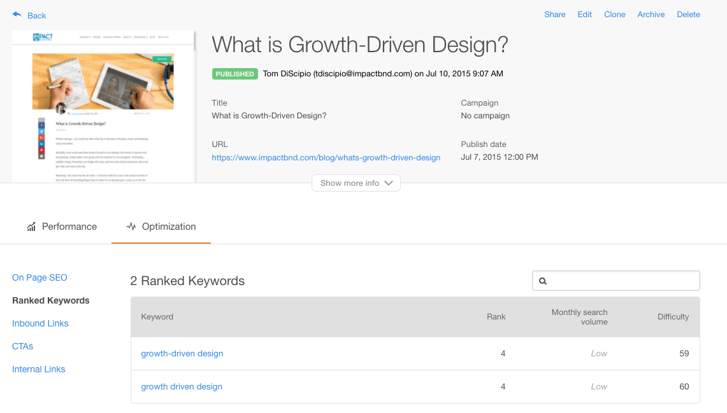Archive this blog post
The width and height of the screenshot is (727, 413).
(x=650, y=14)
